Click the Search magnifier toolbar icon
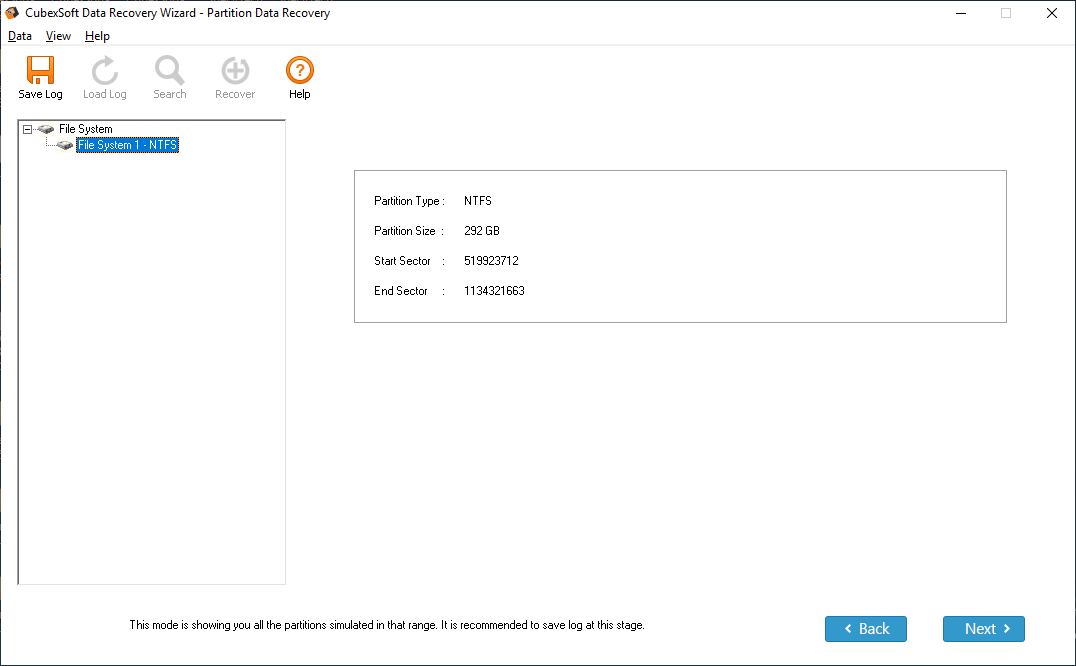 (169, 71)
